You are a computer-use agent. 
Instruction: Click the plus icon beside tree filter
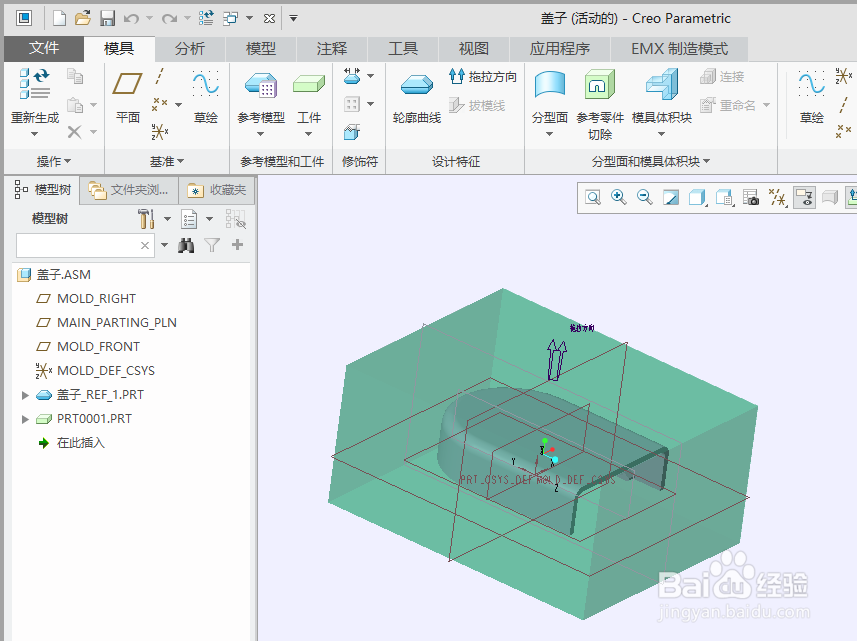(237, 245)
